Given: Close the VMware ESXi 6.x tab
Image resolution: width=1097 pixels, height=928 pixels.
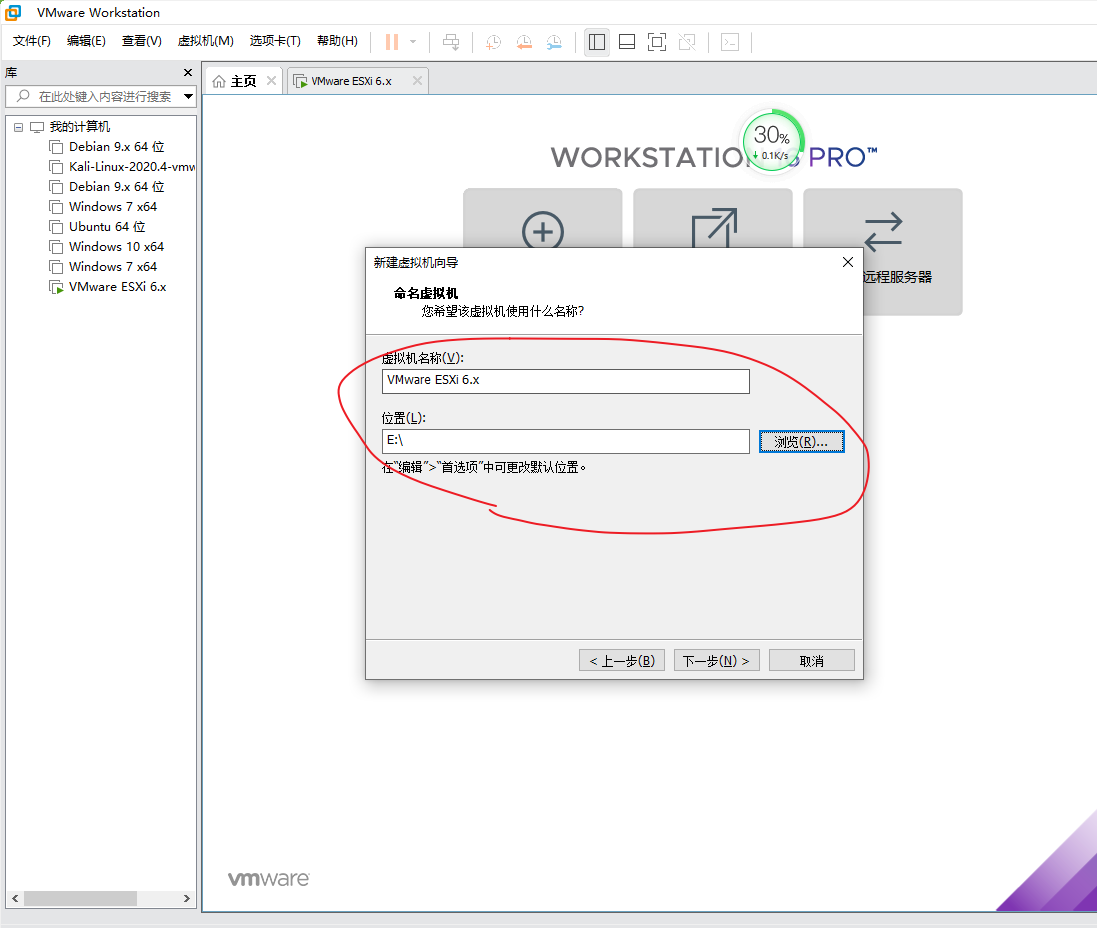Looking at the screenshot, I should pyautogui.click(x=417, y=80).
